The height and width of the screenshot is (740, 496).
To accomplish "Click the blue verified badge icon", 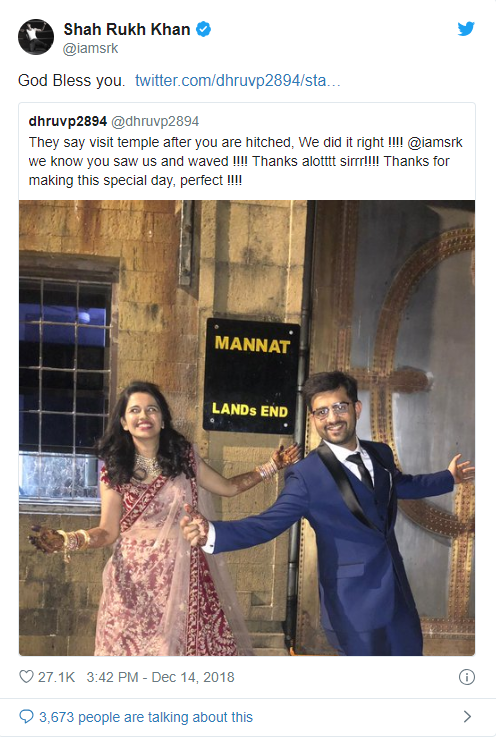I will tap(203, 29).
